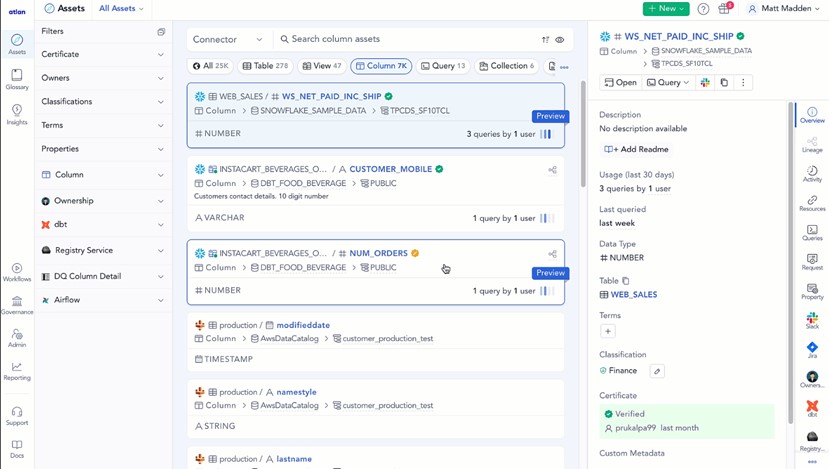Expand the Owners filter

103,78
